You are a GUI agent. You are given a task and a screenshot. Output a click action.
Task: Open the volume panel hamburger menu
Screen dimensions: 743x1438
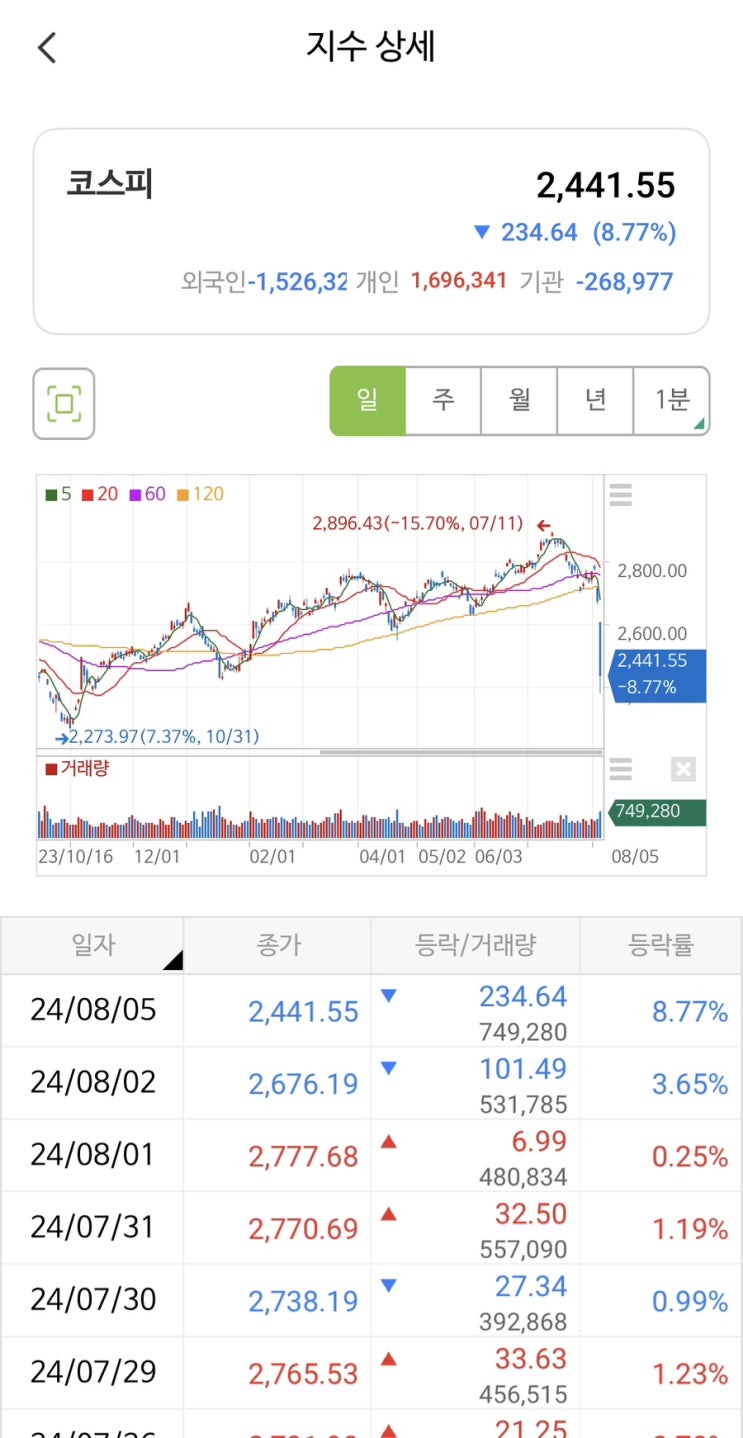[x=621, y=769]
